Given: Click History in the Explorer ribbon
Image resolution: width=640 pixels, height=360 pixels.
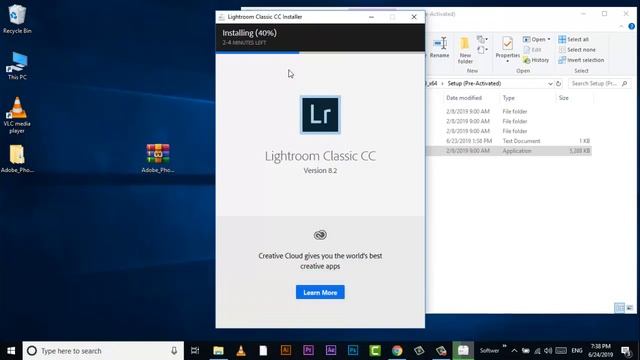Looking at the screenshot, I should pyautogui.click(x=536, y=60).
